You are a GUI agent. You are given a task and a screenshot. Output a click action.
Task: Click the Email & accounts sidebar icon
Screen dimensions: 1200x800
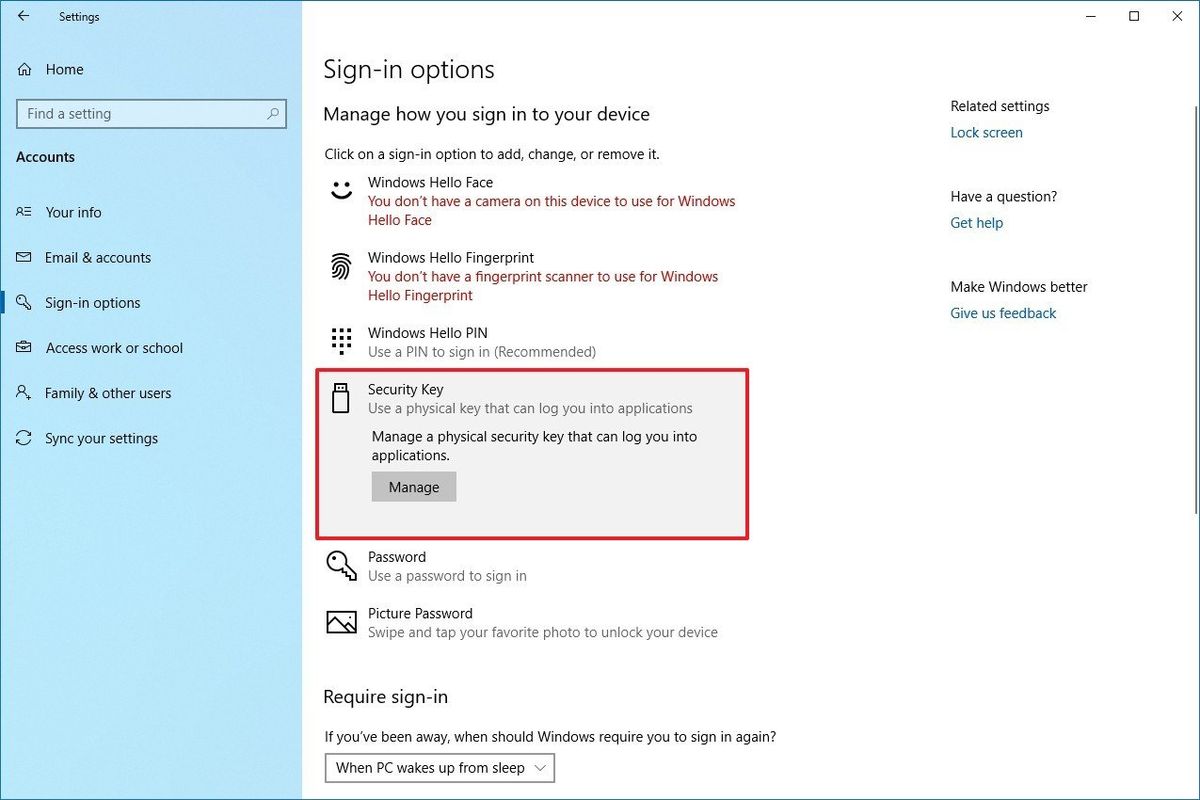pos(23,257)
